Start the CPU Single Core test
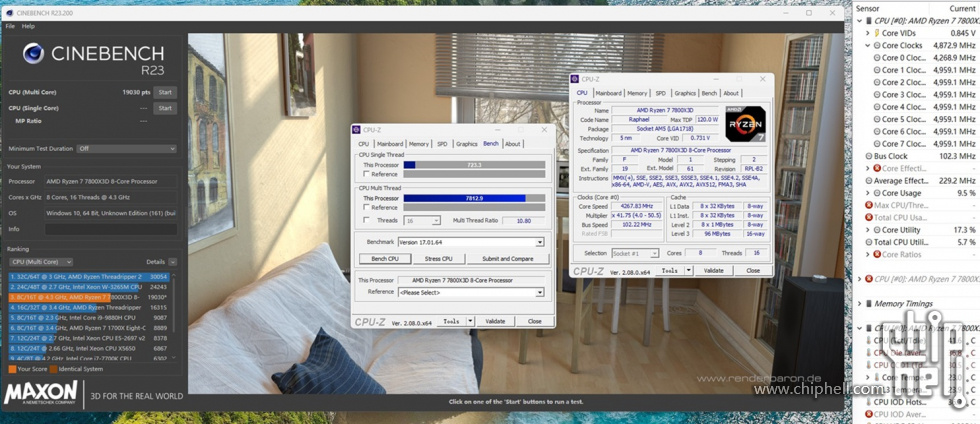This screenshot has height=424, width=980. click(x=165, y=108)
